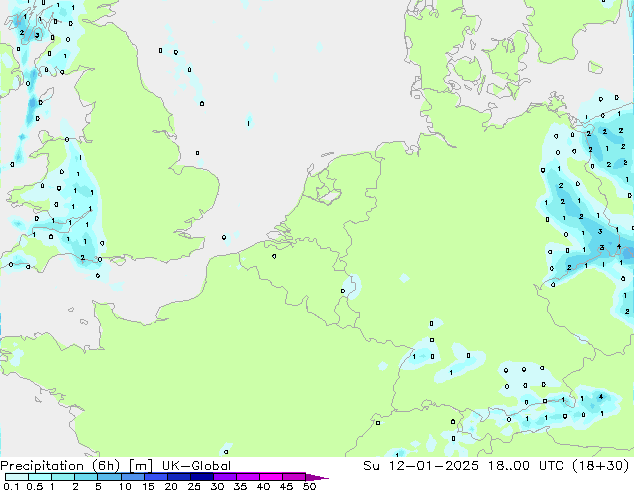Click the "[m]" unit label
This screenshot has width=634, height=490.
coord(140,466)
